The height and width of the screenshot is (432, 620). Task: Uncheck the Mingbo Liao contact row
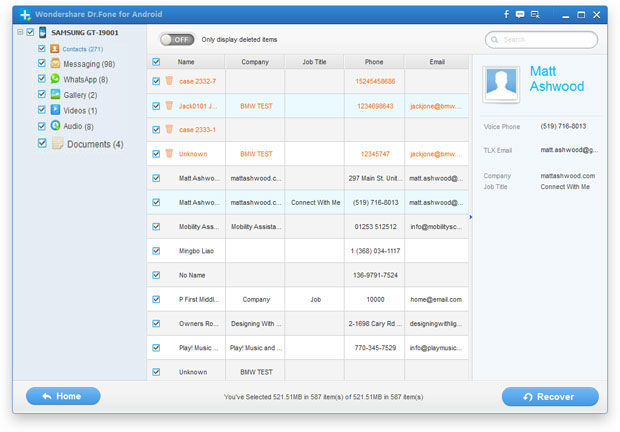pos(155,251)
